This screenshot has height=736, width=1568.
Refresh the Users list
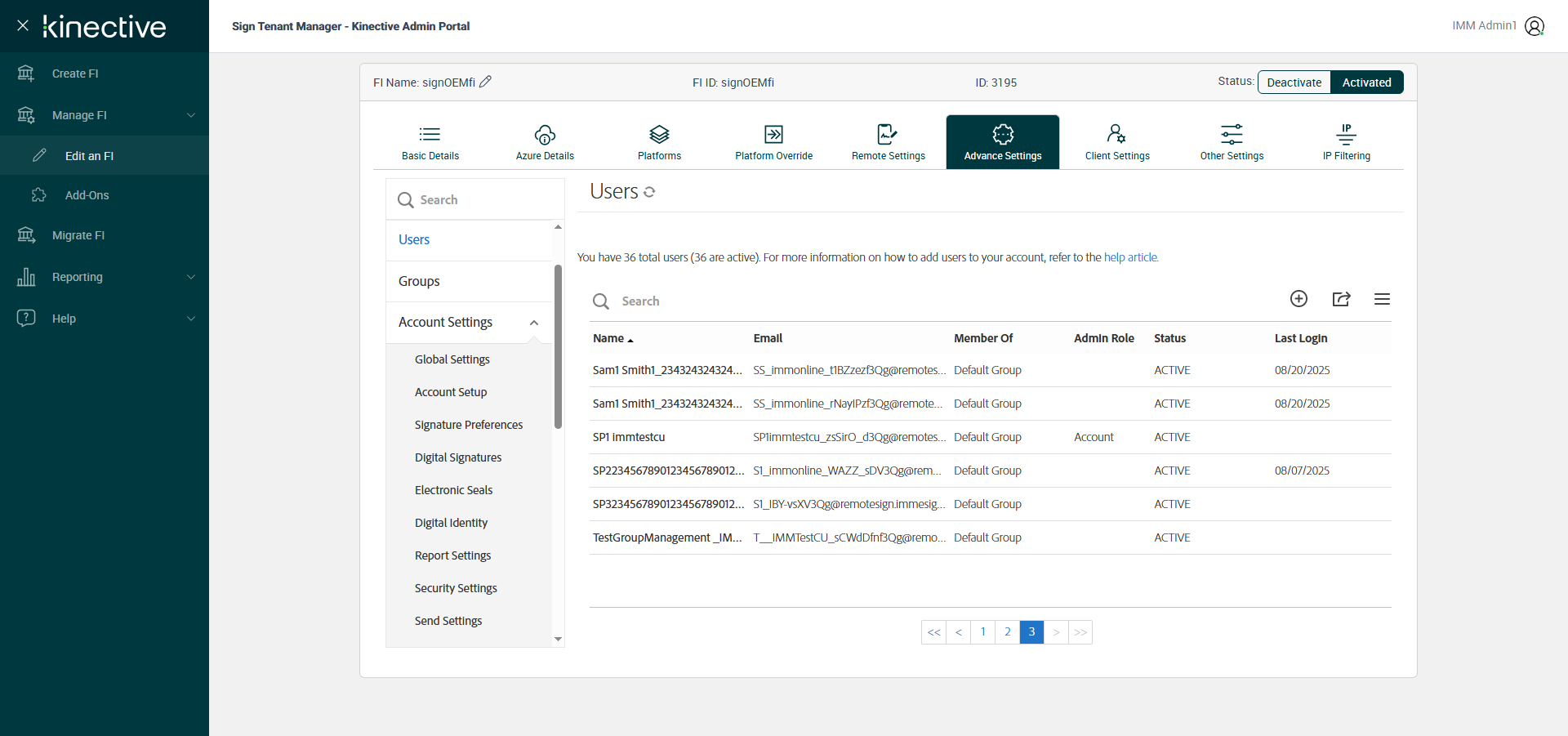(649, 192)
